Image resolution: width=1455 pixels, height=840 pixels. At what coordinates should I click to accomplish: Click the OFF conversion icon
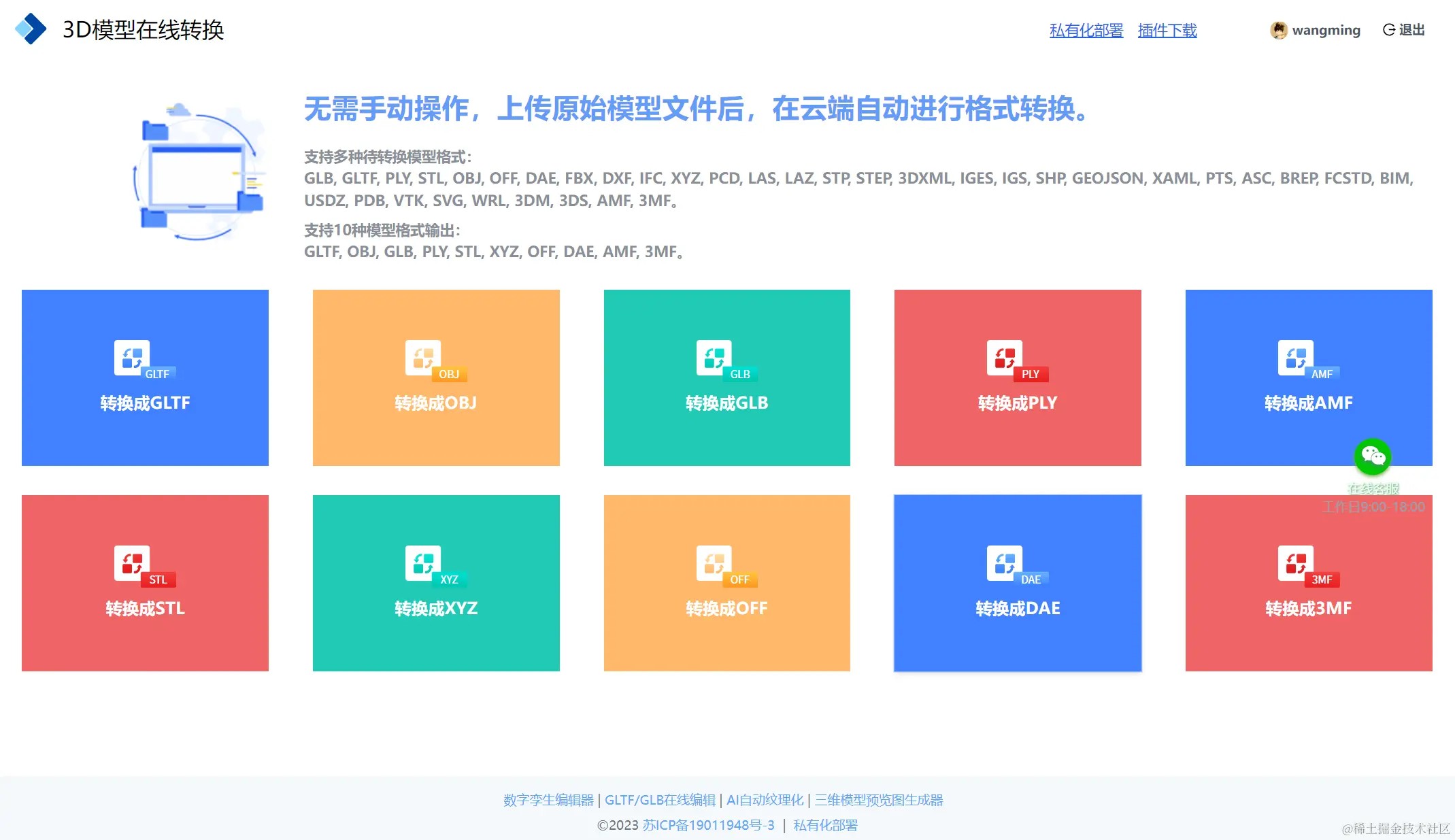(714, 563)
